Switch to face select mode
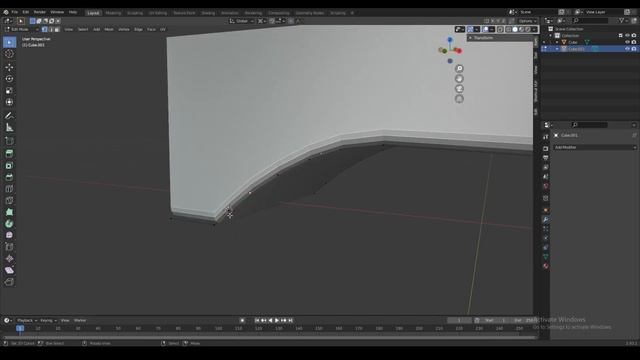The image size is (640, 360). click(57, 29)
